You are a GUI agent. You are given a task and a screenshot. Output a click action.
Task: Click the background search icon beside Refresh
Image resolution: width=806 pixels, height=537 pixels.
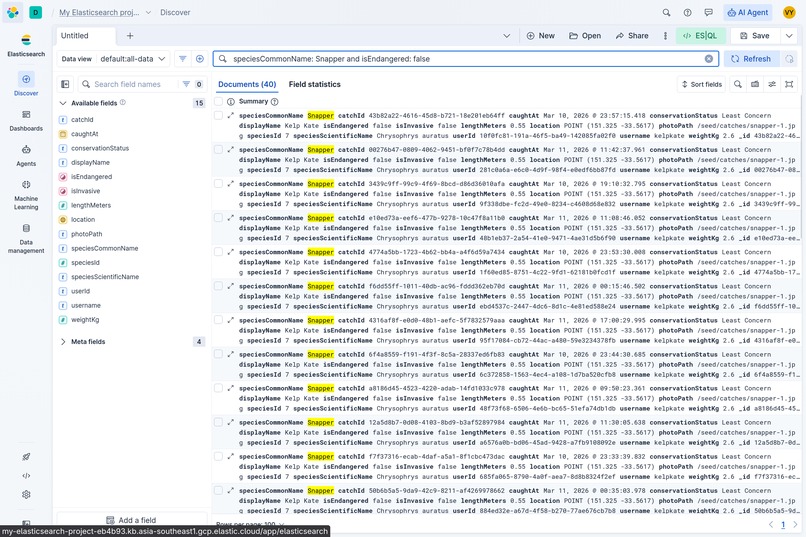[789, 59]
